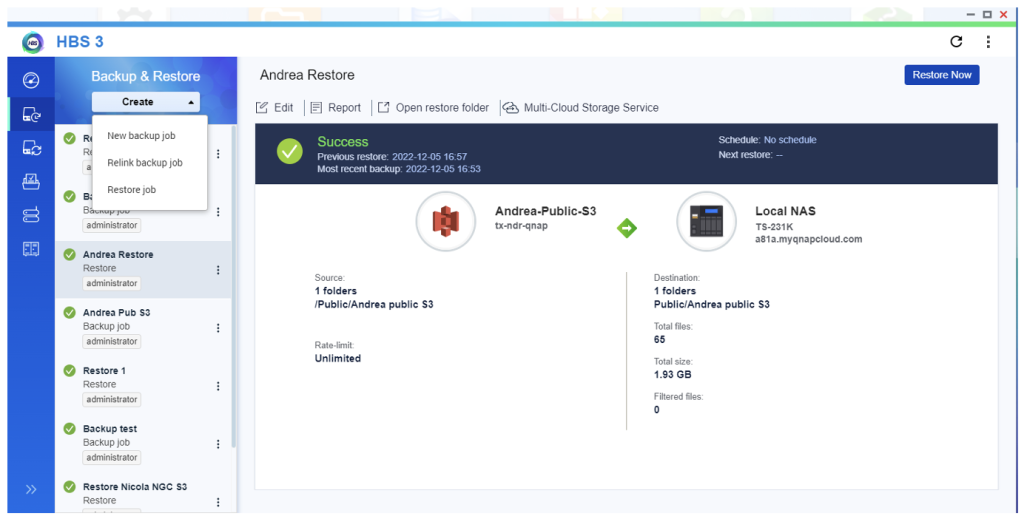Click green status check of Andrea Pub S3

point(69,313)
